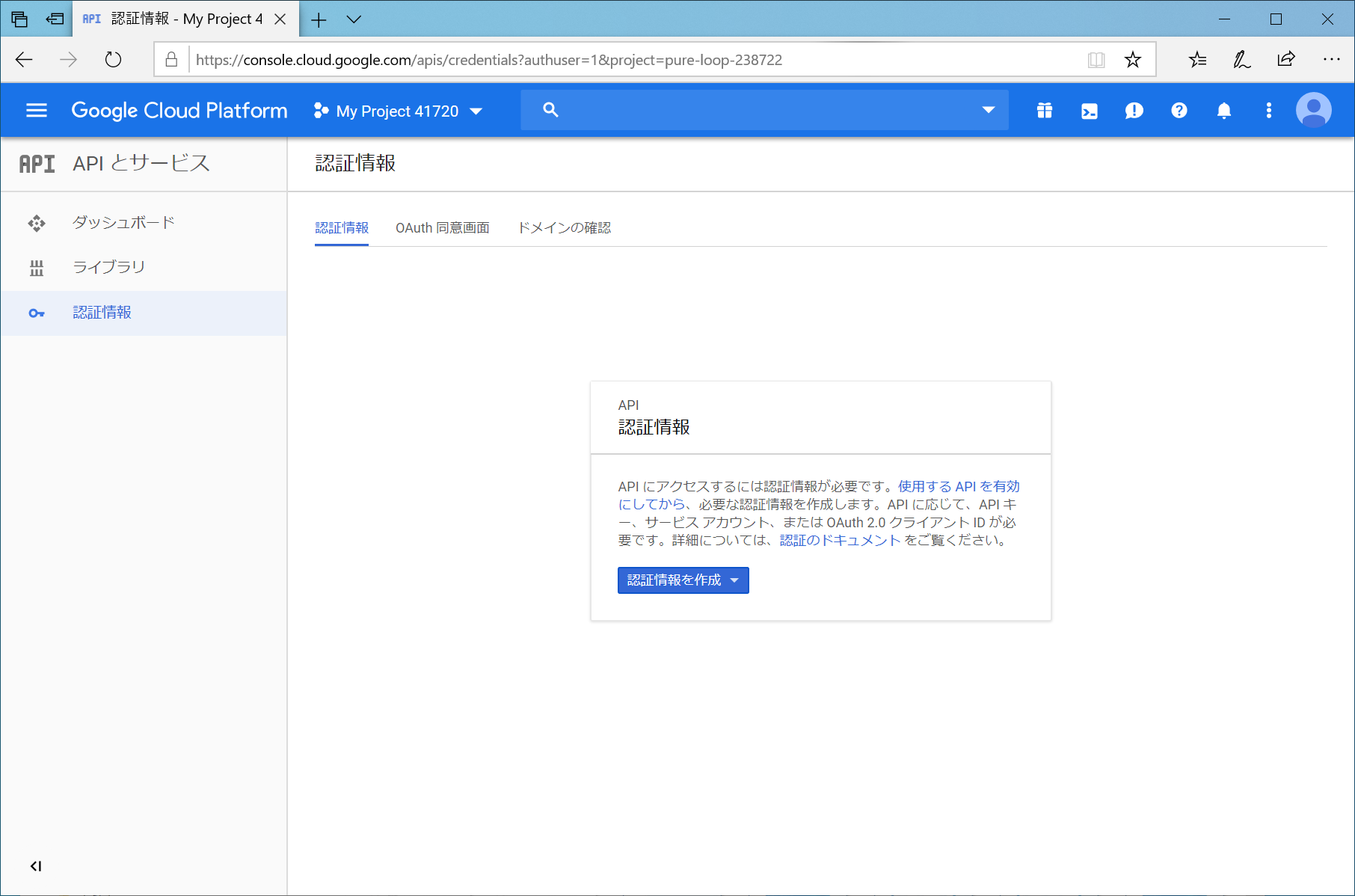This screenshot has height=896, width=1355.
Task: Click the API とサービス header icon
Action: (x=37, y=164)
